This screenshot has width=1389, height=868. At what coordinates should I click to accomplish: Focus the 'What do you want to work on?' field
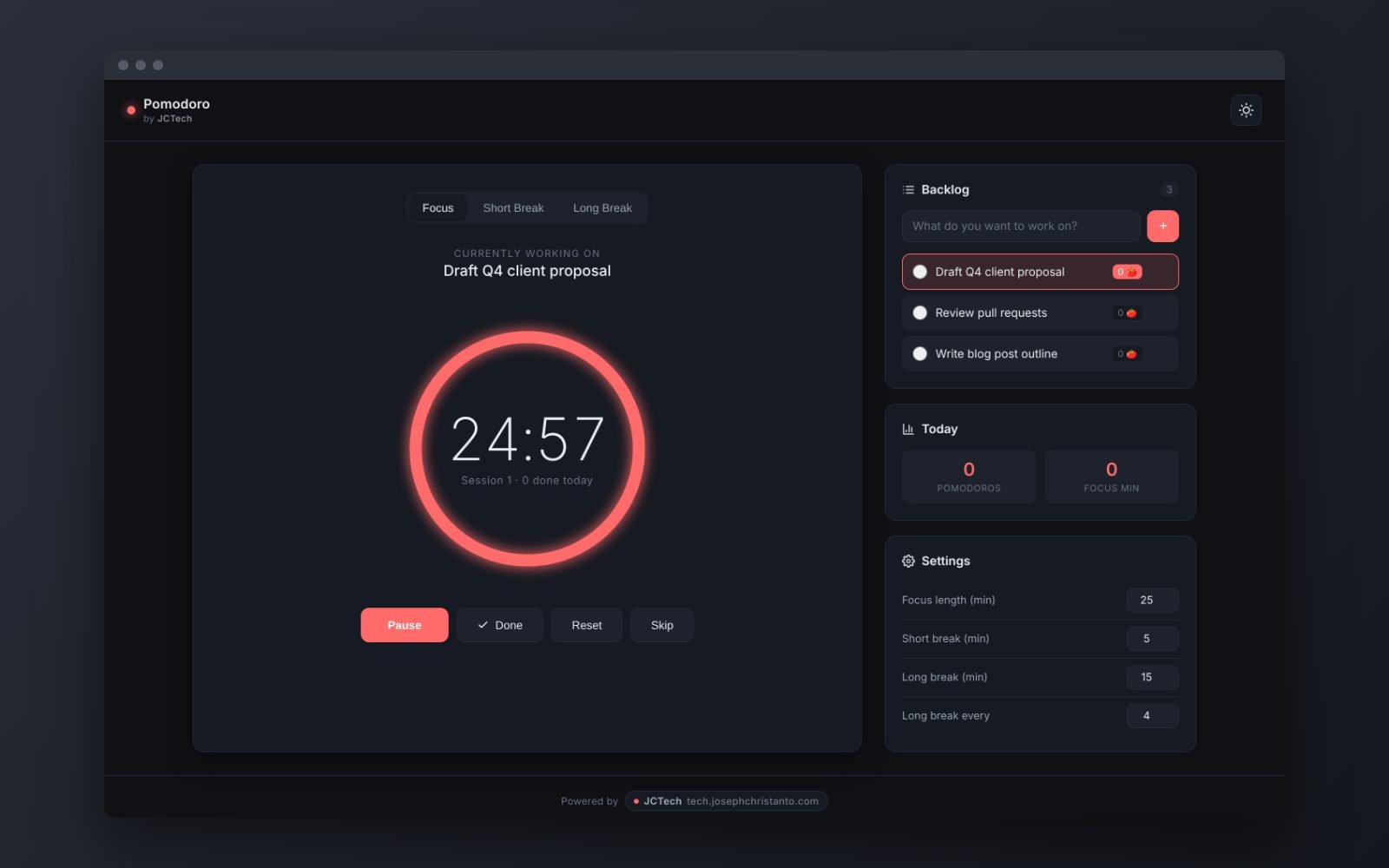click(1021, 226)
